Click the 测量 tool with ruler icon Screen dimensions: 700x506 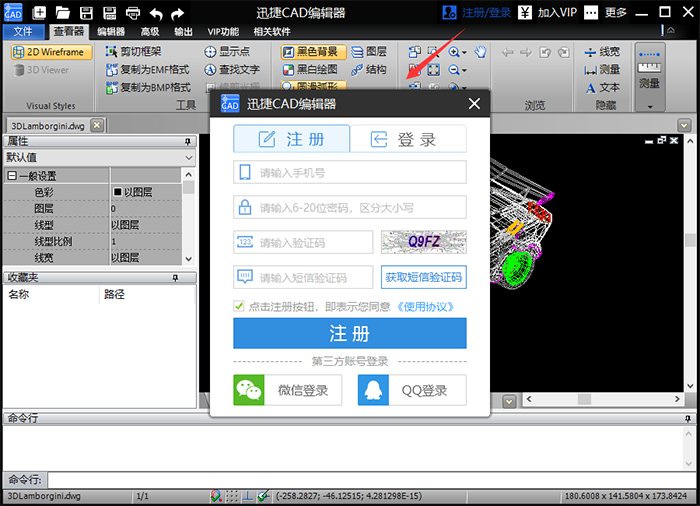(602, 70)
